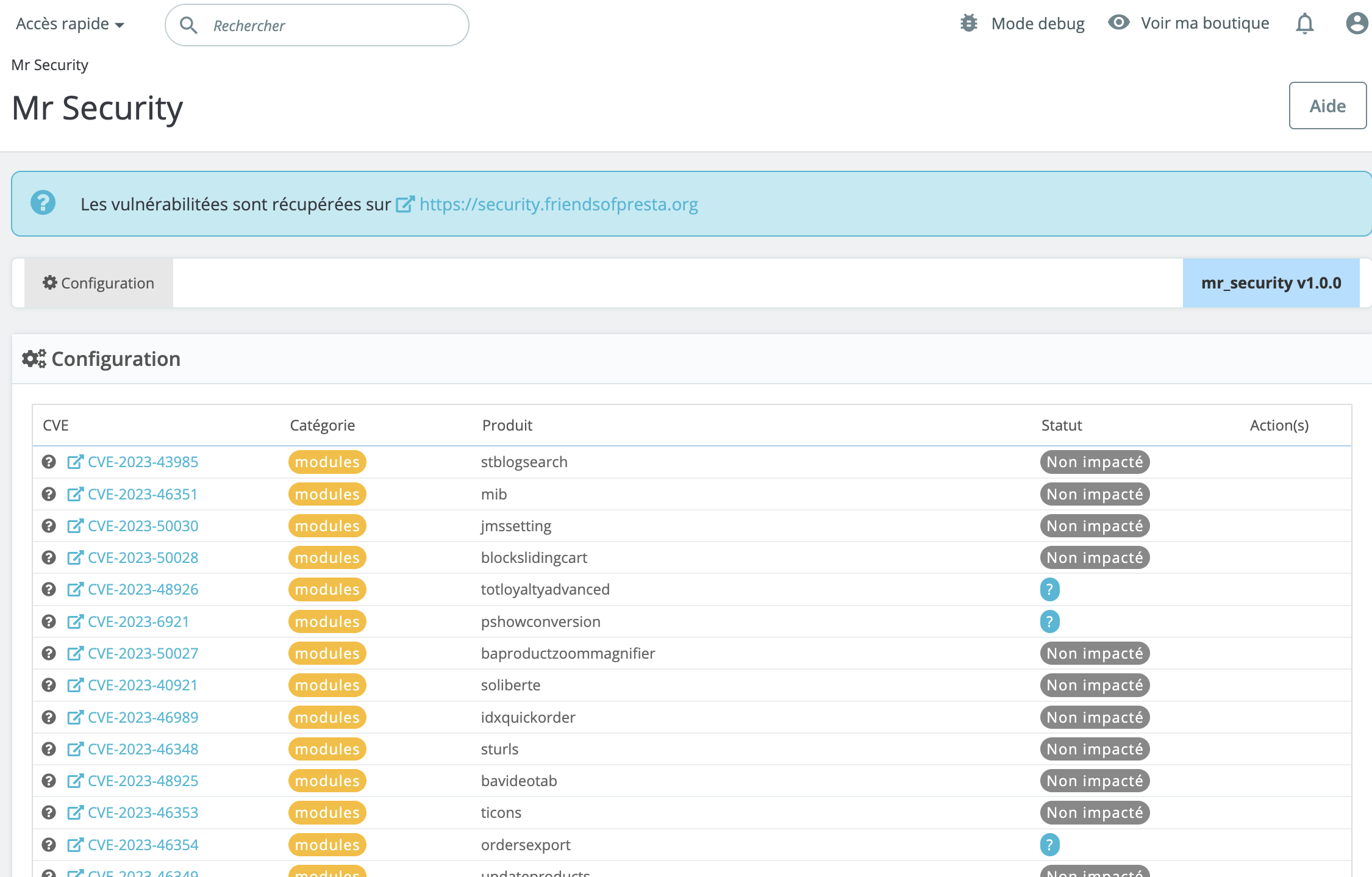Viewport: 1372px width, 877px height.
Task: Click Non impacté status for soliberte
Action: [x=1095, y=685]
